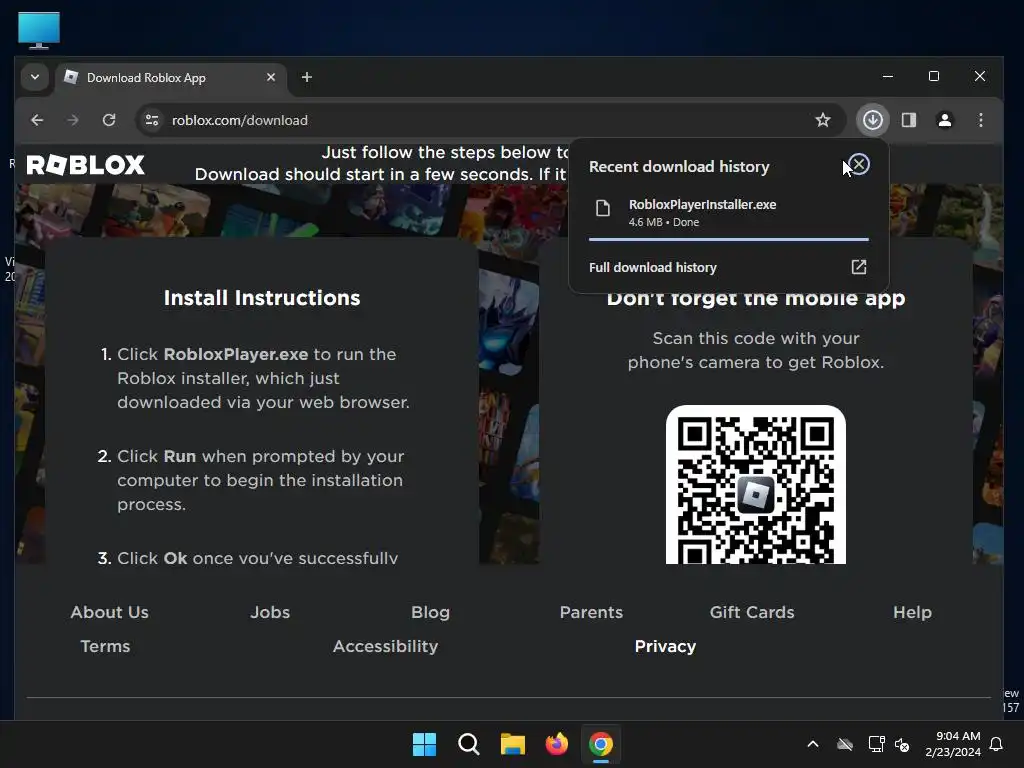This screenshot has height=768, width=1024.
Task: Launch Firefox from the taskbar
Action: [x=557, y=744]
